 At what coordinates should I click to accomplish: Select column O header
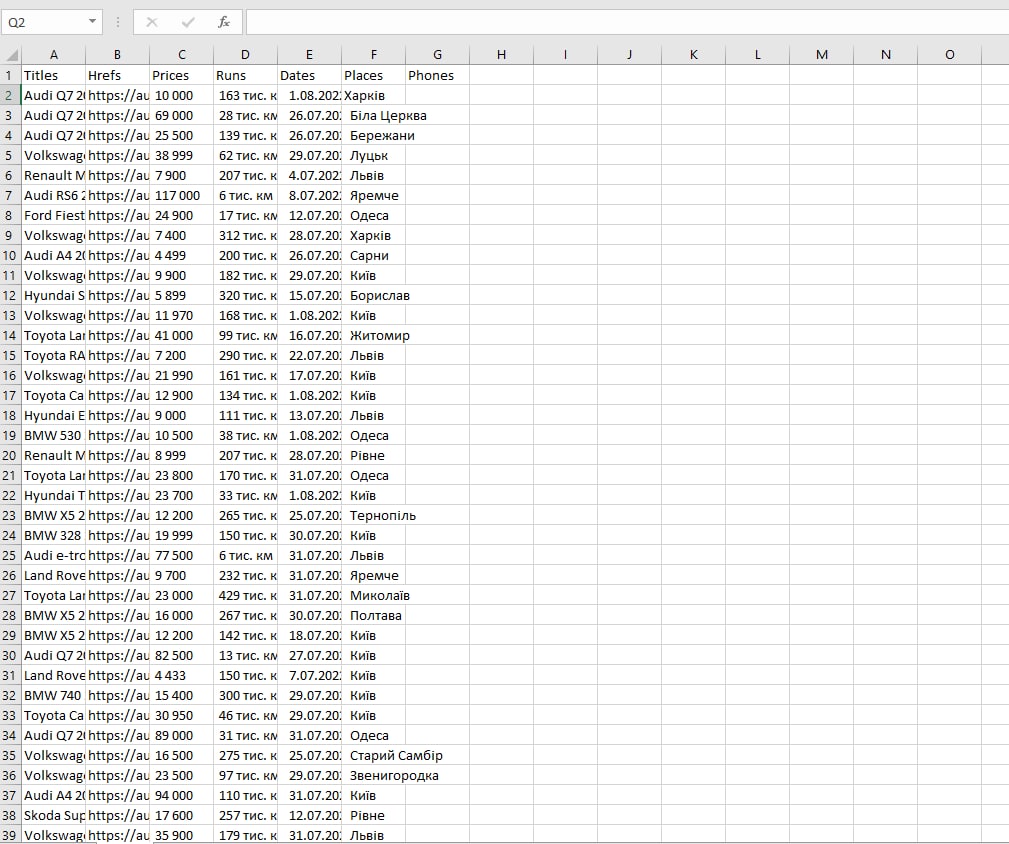point(950,55)
